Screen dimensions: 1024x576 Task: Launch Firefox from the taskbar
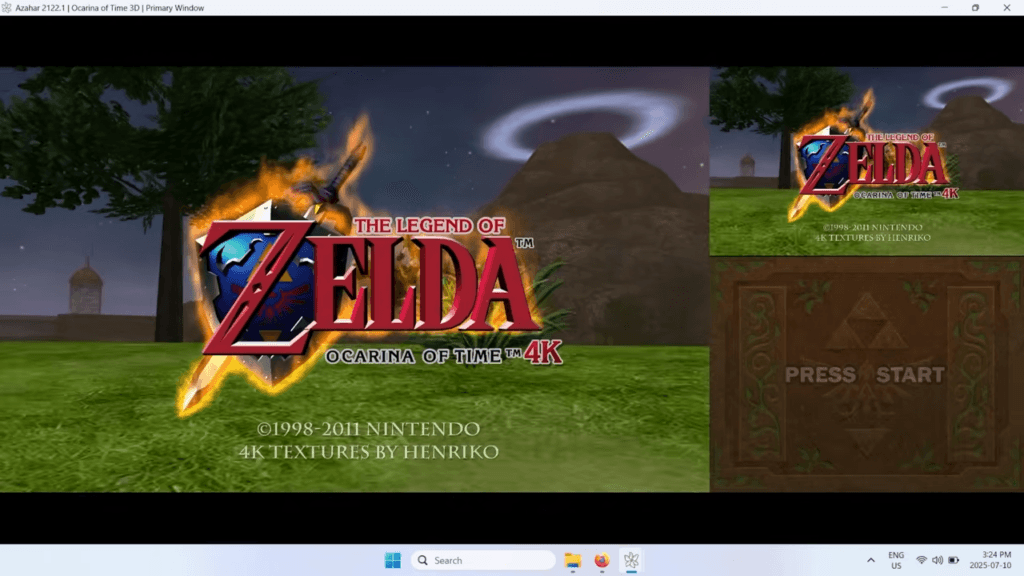point(601,560)
